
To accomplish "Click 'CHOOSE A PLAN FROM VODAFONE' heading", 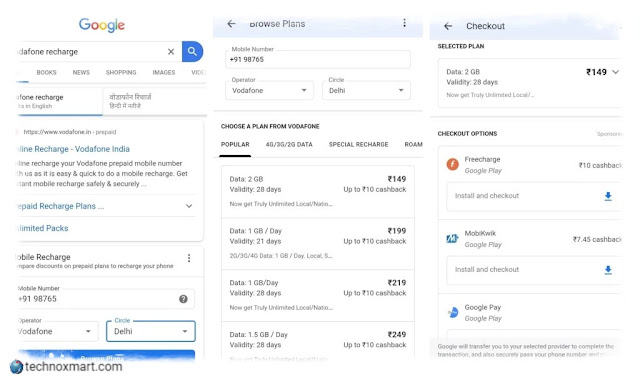I will [x=270, y=126].
